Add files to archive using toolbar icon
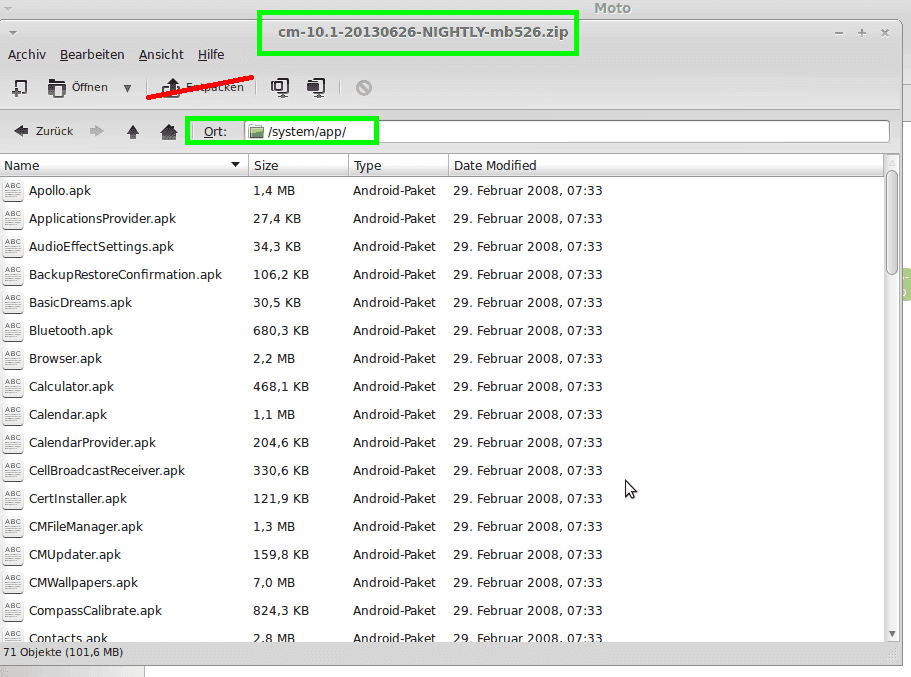The width and height of the screenshot is (911, 677). click(x=280, y=88)
